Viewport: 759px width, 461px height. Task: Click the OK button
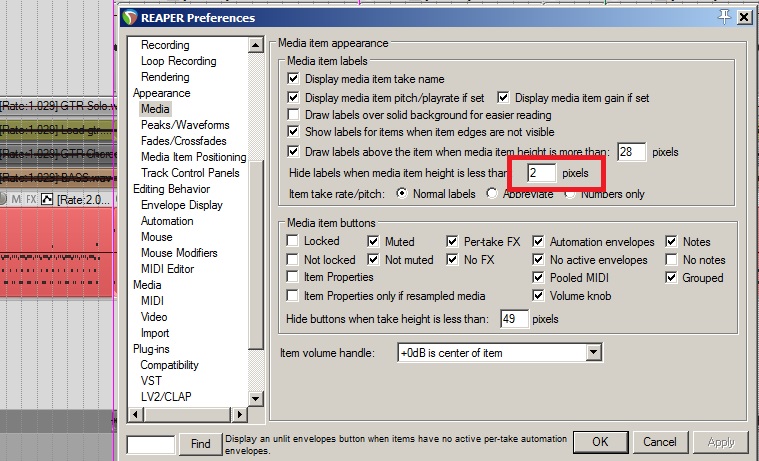pos(600,442)
